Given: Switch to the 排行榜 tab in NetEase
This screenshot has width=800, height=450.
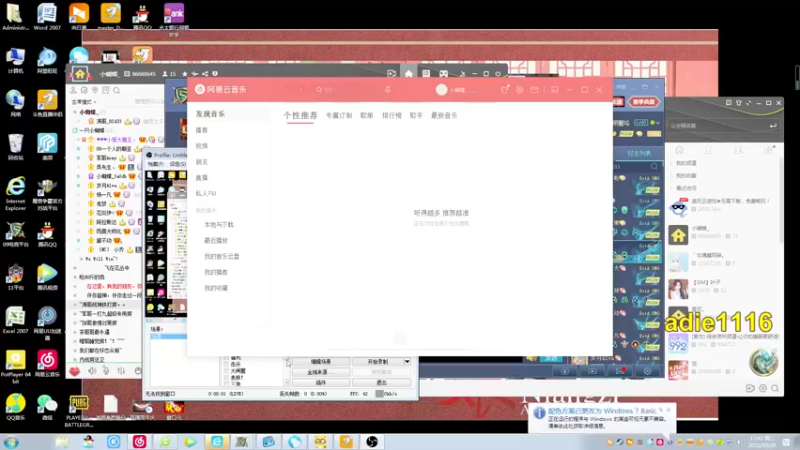Looking at the screenshot, I should pos(392,116).
